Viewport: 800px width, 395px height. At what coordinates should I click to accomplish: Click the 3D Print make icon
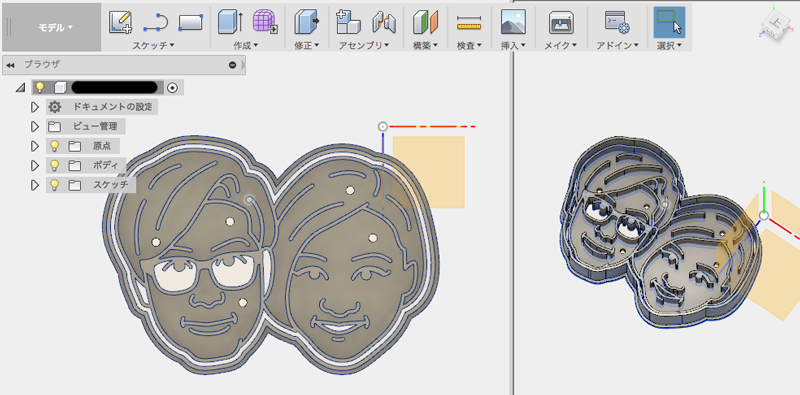click(561, 22)
